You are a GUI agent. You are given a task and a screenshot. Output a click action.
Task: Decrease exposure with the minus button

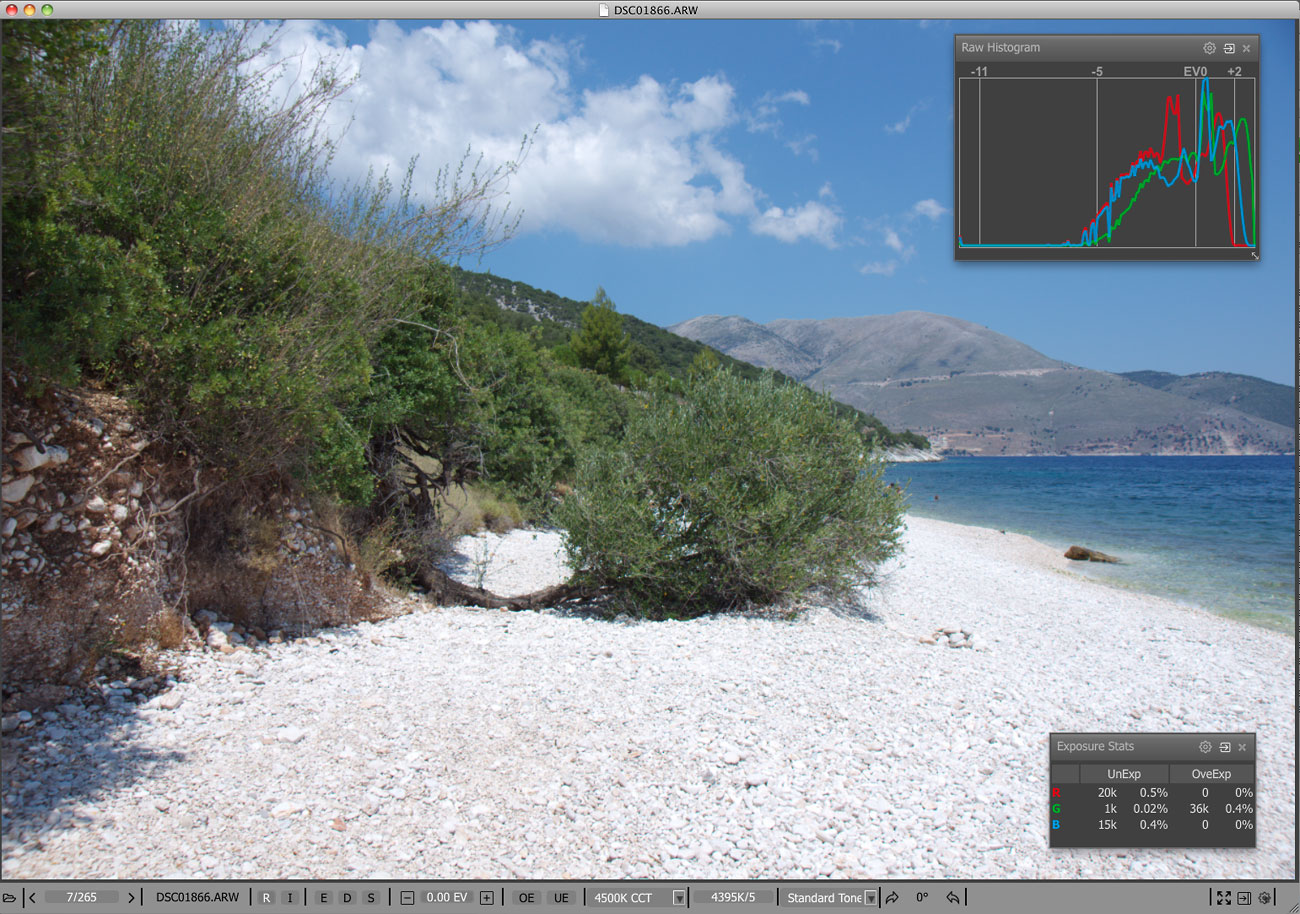coord(407,897)
